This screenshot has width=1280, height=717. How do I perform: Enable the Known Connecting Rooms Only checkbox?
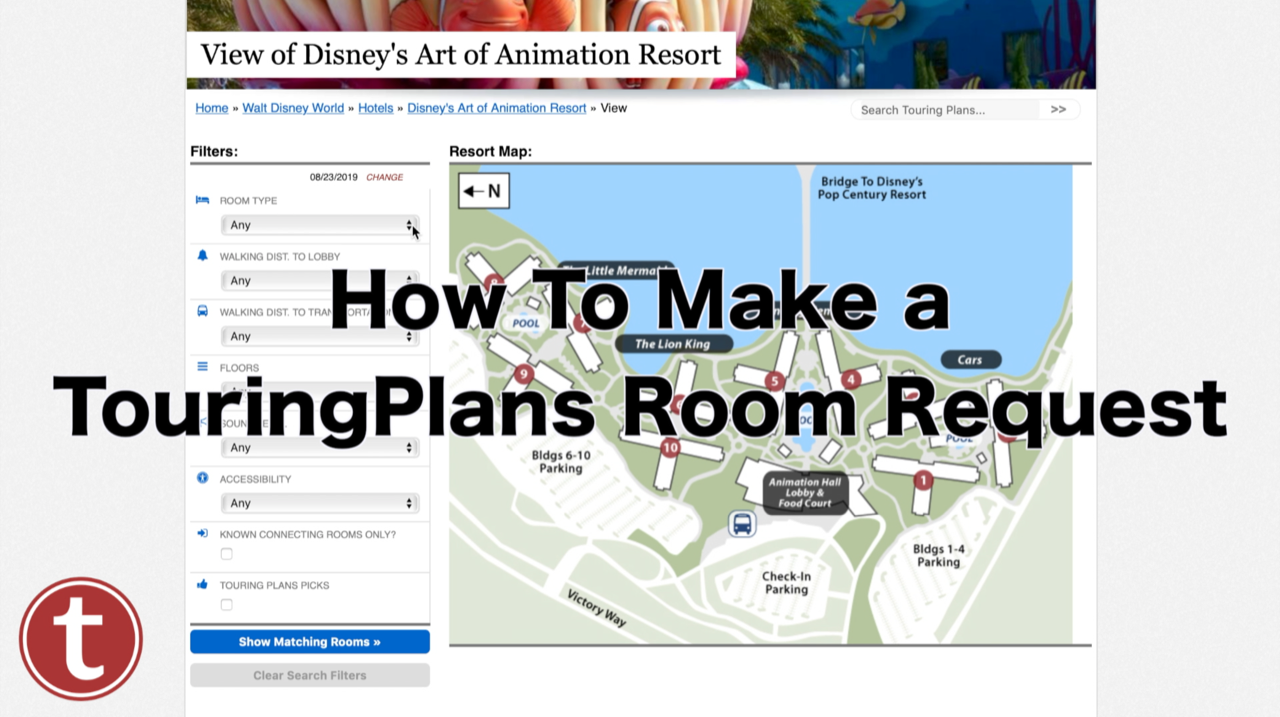pos(226,553)
